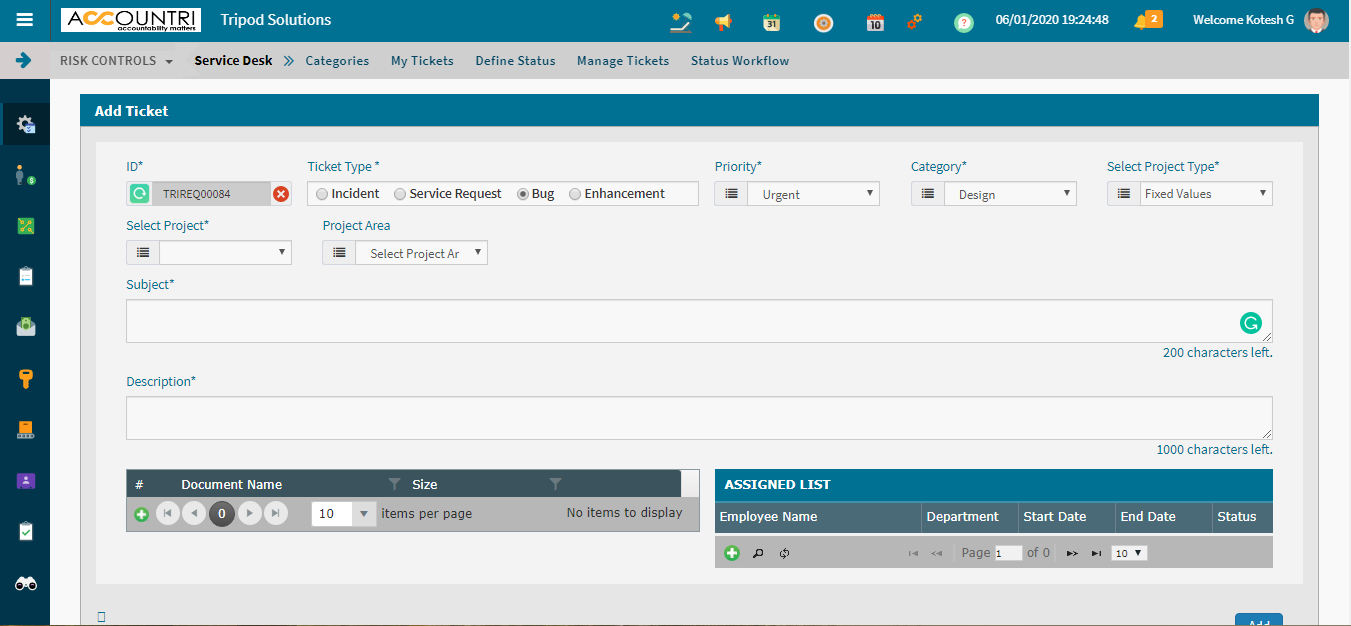Open the green calendar 31 icon
1351x626 pixels.
click(x=771, y=22)
